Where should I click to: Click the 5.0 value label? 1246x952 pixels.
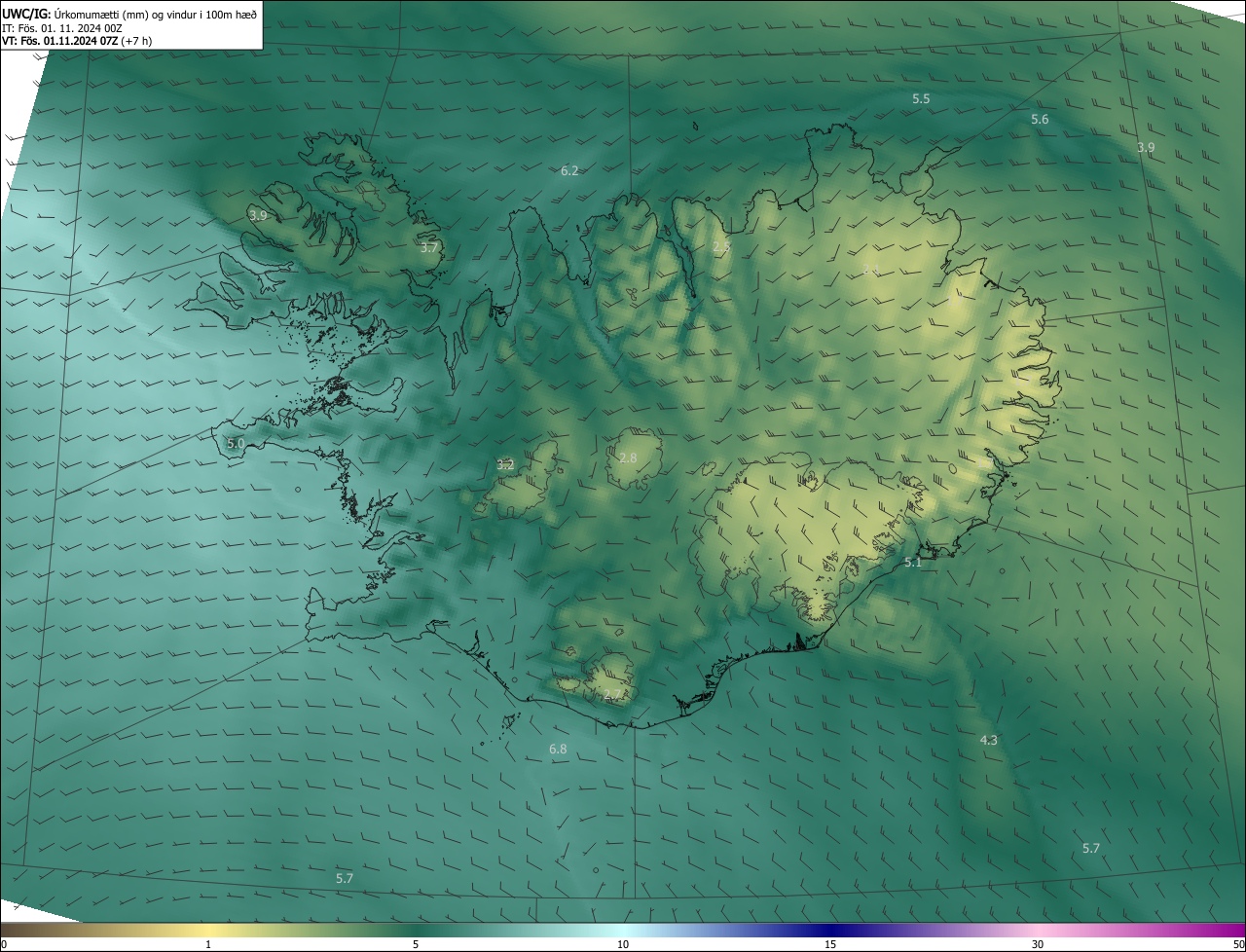click(x=236, y=444)
